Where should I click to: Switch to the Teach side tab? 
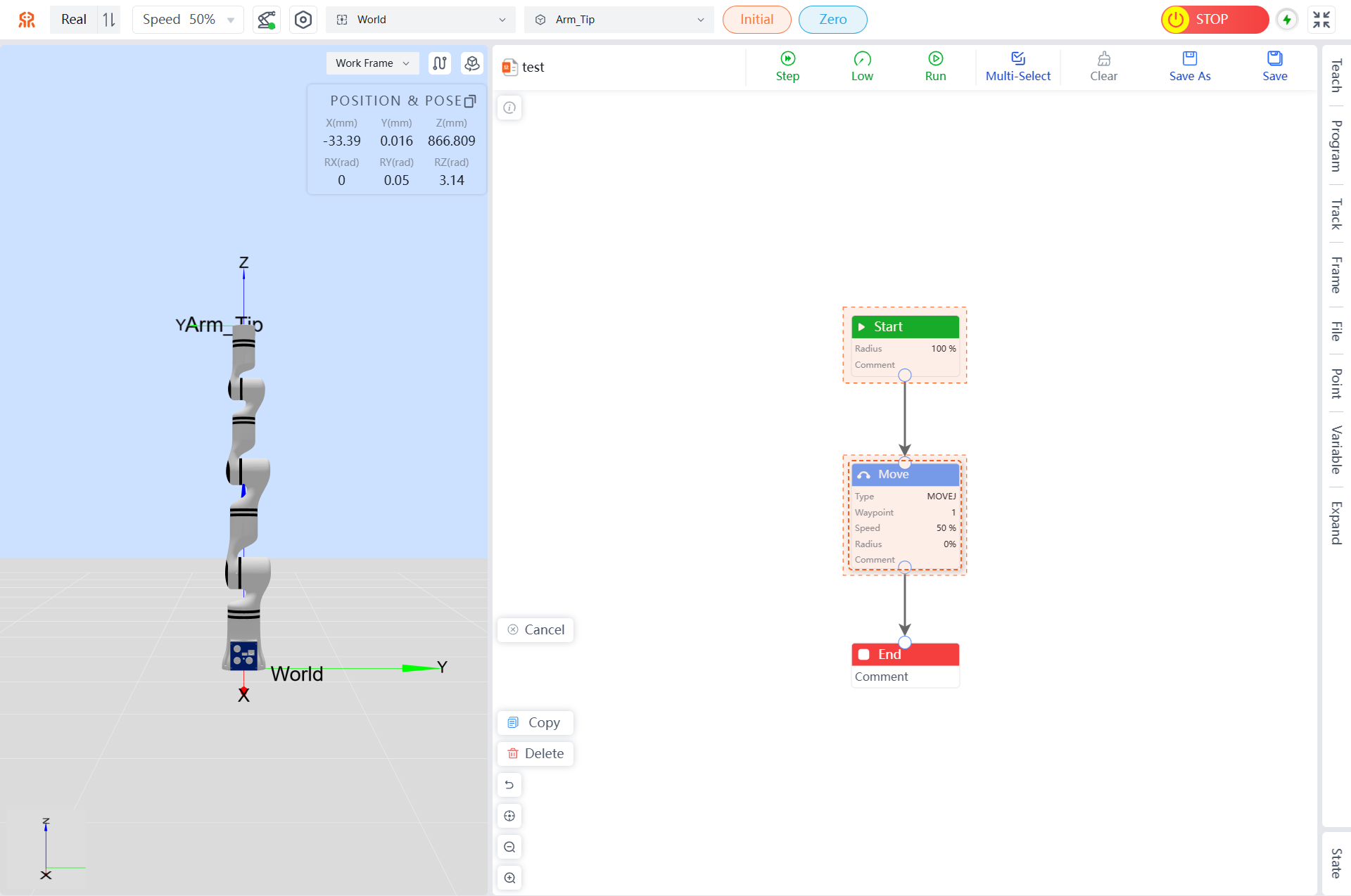coord(1336,75)
